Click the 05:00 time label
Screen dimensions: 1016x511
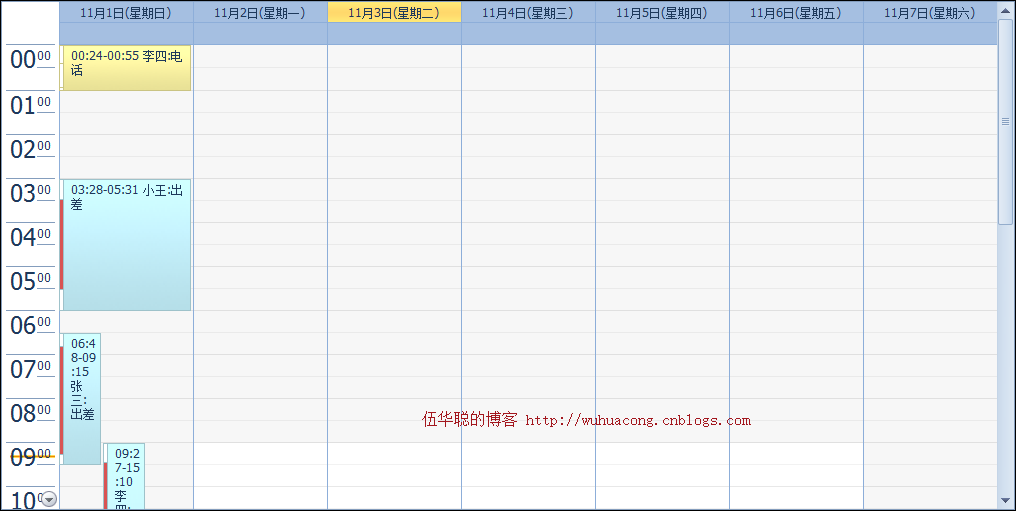[x=30, y=281]
